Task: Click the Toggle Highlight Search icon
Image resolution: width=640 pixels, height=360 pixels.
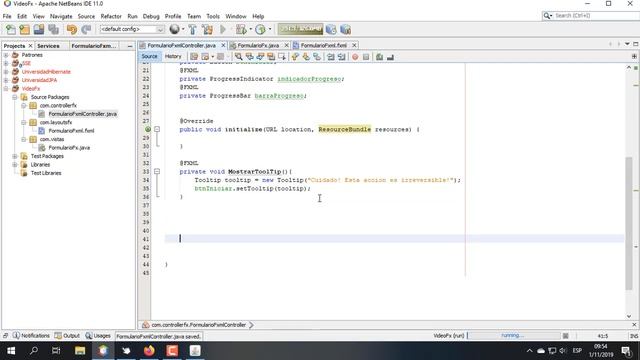Action: [x=271, y=57]
